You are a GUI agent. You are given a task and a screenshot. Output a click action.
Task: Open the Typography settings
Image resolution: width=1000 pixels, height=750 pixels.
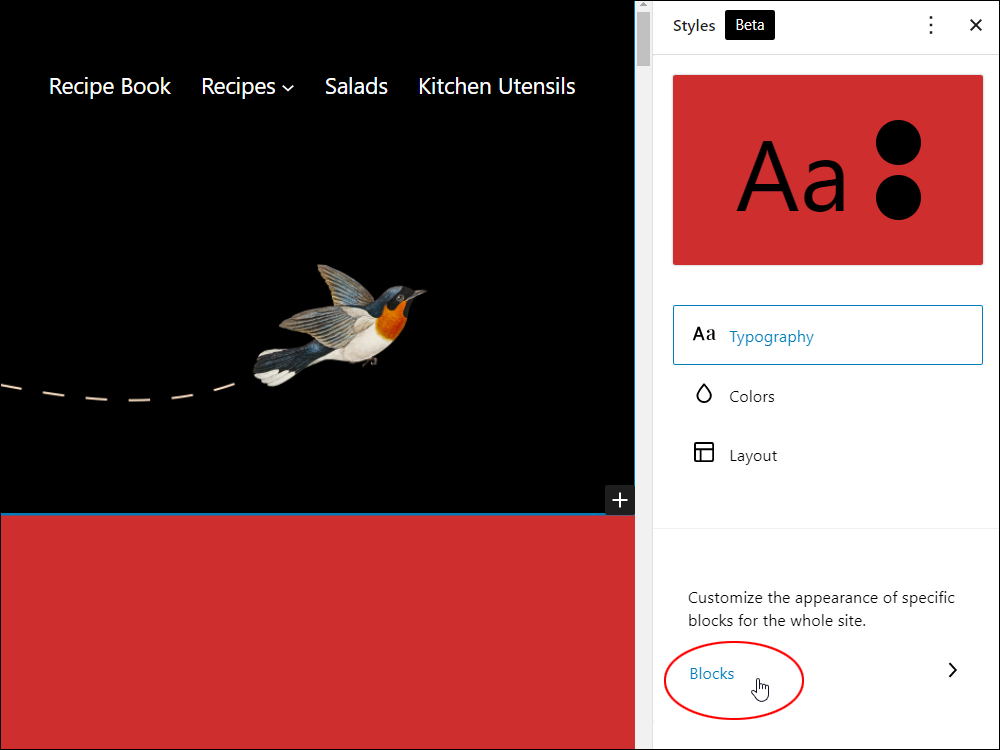[827, 335]
